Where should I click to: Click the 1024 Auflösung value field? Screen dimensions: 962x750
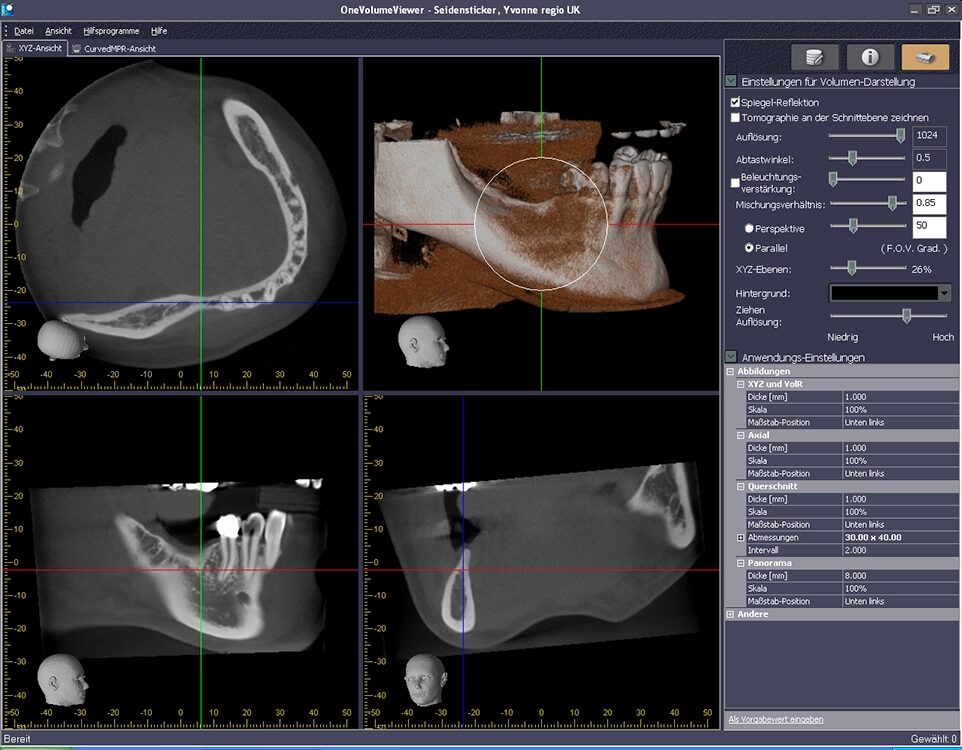pos(930,135)
